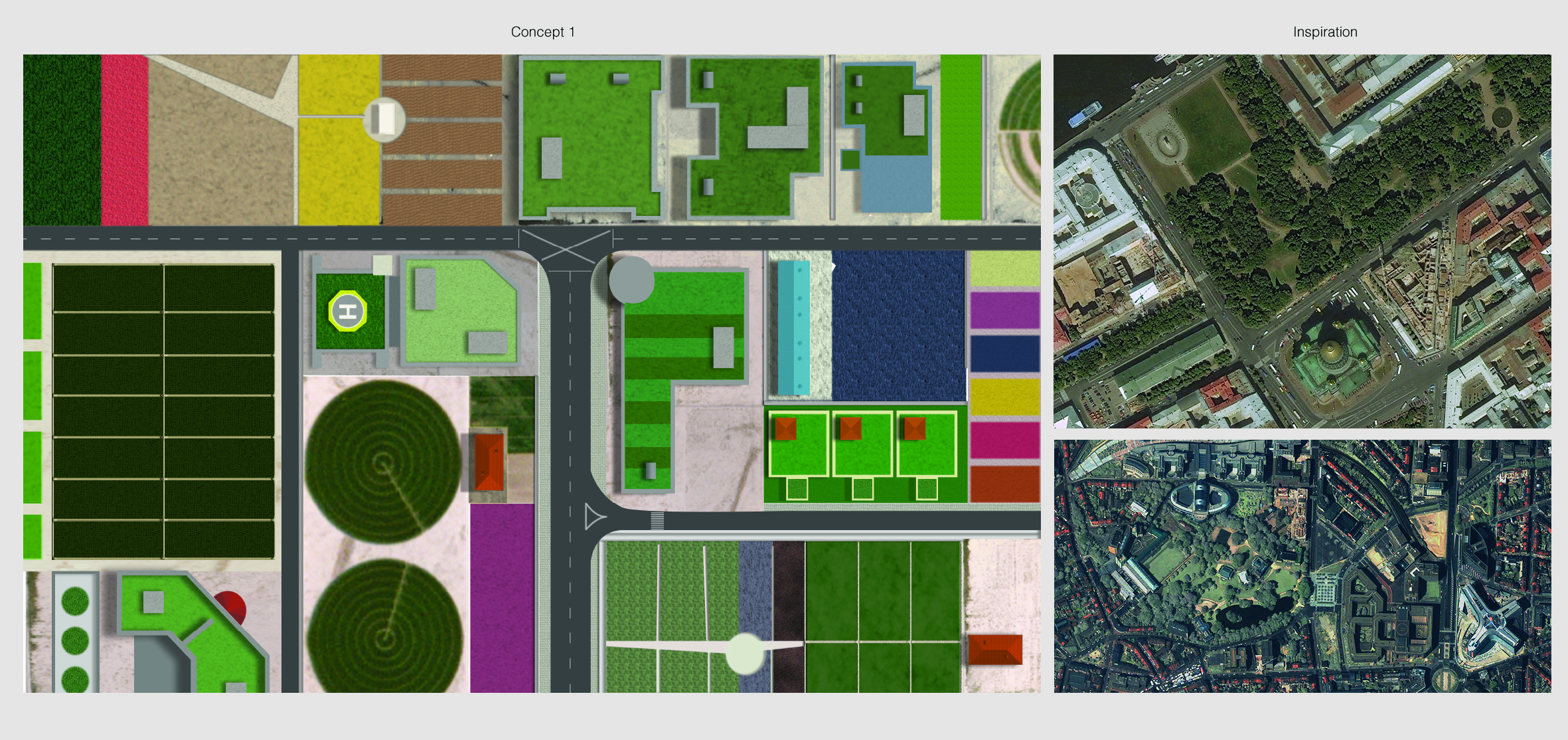Click the pink vertical strip field

tap(125, 140)
